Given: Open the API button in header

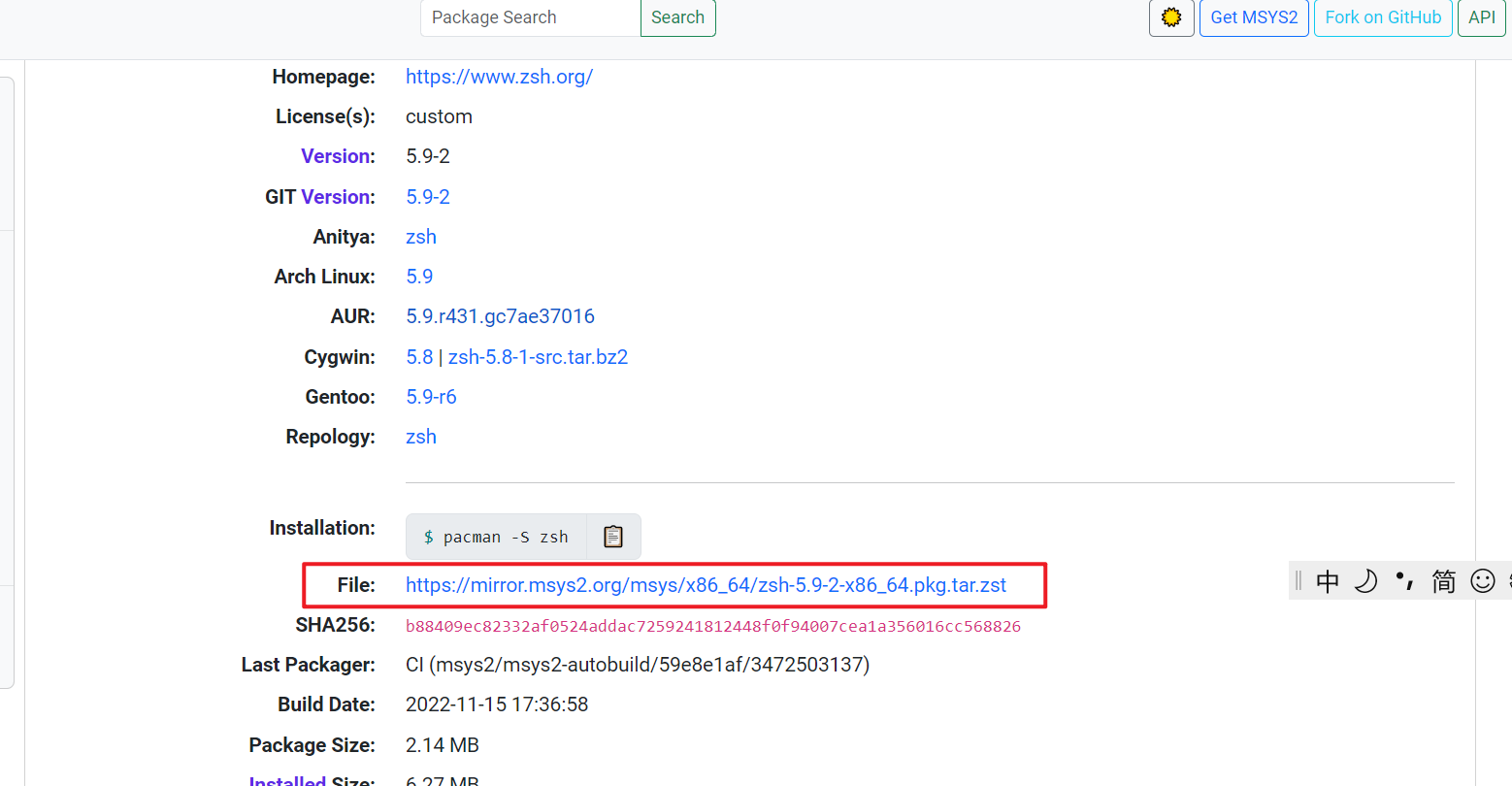Looking at the screenshot, I should point(1481,17).
